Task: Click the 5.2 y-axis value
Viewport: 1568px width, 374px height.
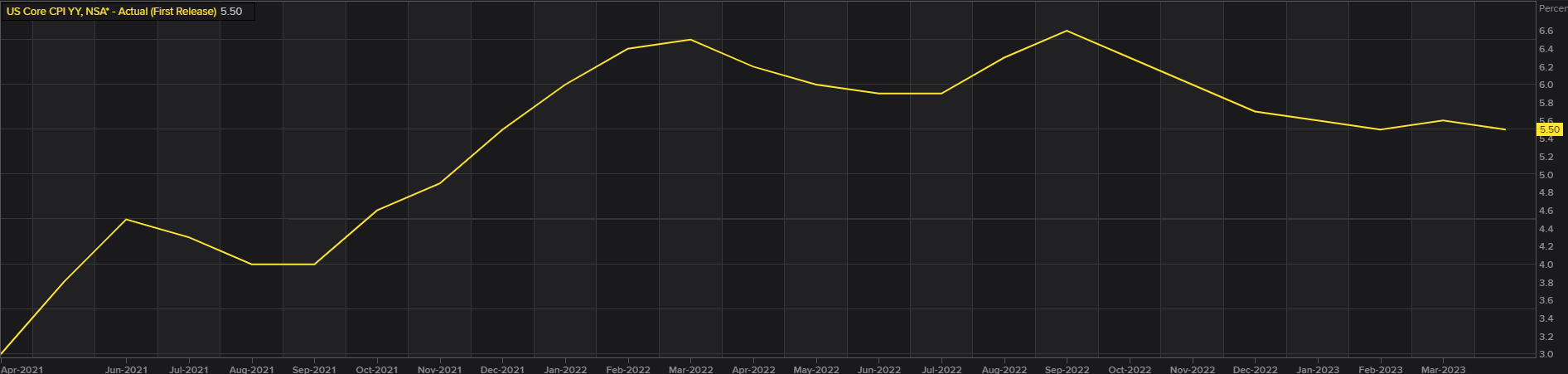Action: coord(1546,157)
